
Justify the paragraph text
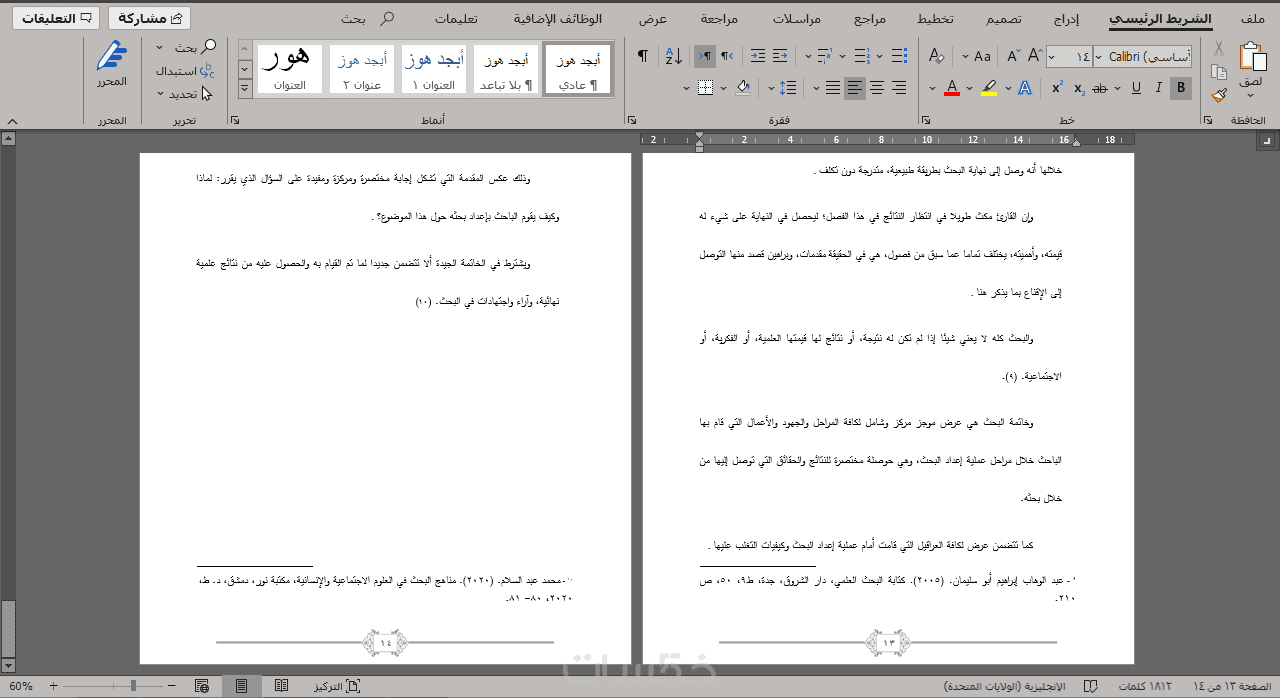pyautogui.click(x=833, y=88)
